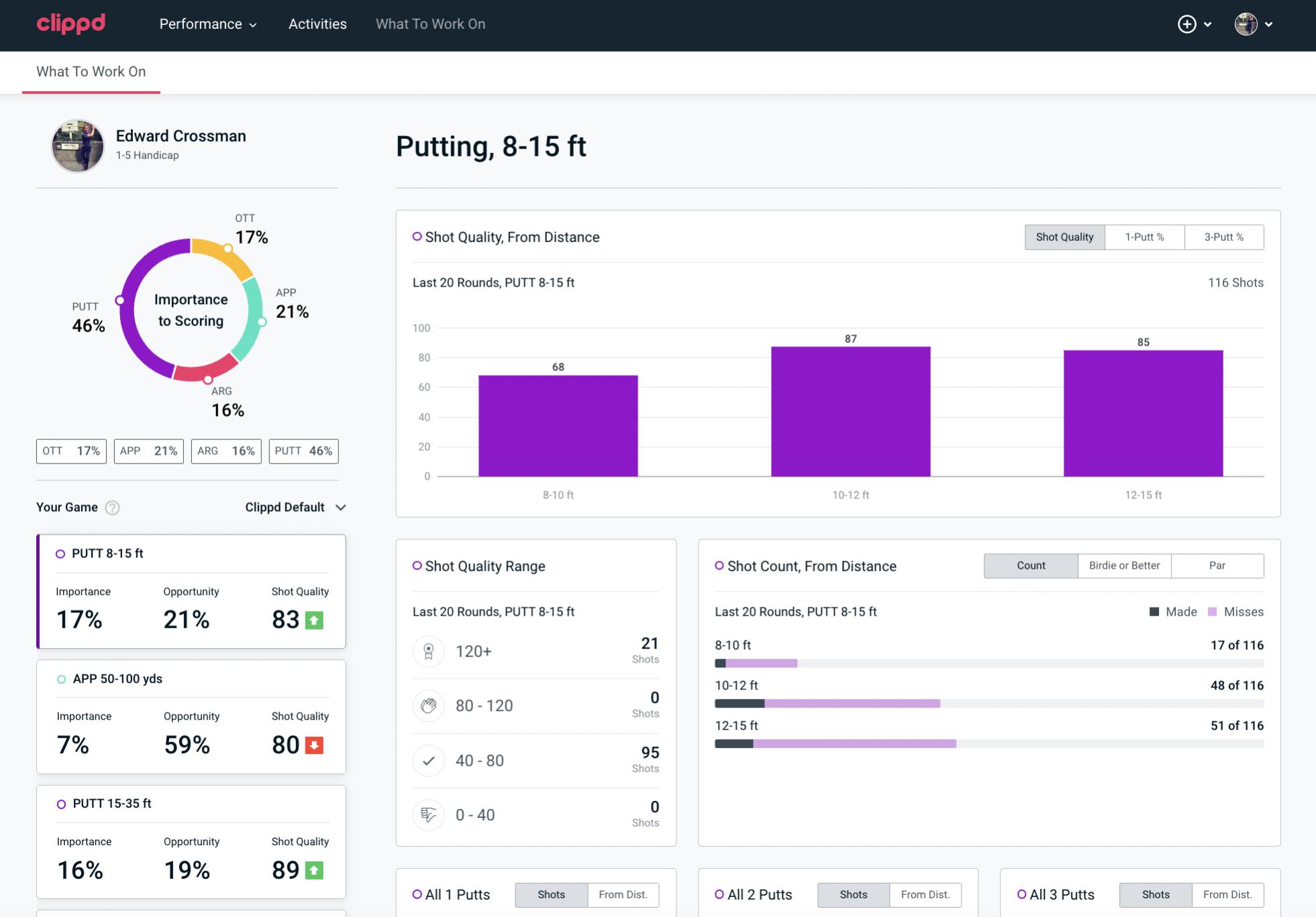Click the add plus circle icon
Viewport: 1316px width, 917px height.
click(1186, 24)
